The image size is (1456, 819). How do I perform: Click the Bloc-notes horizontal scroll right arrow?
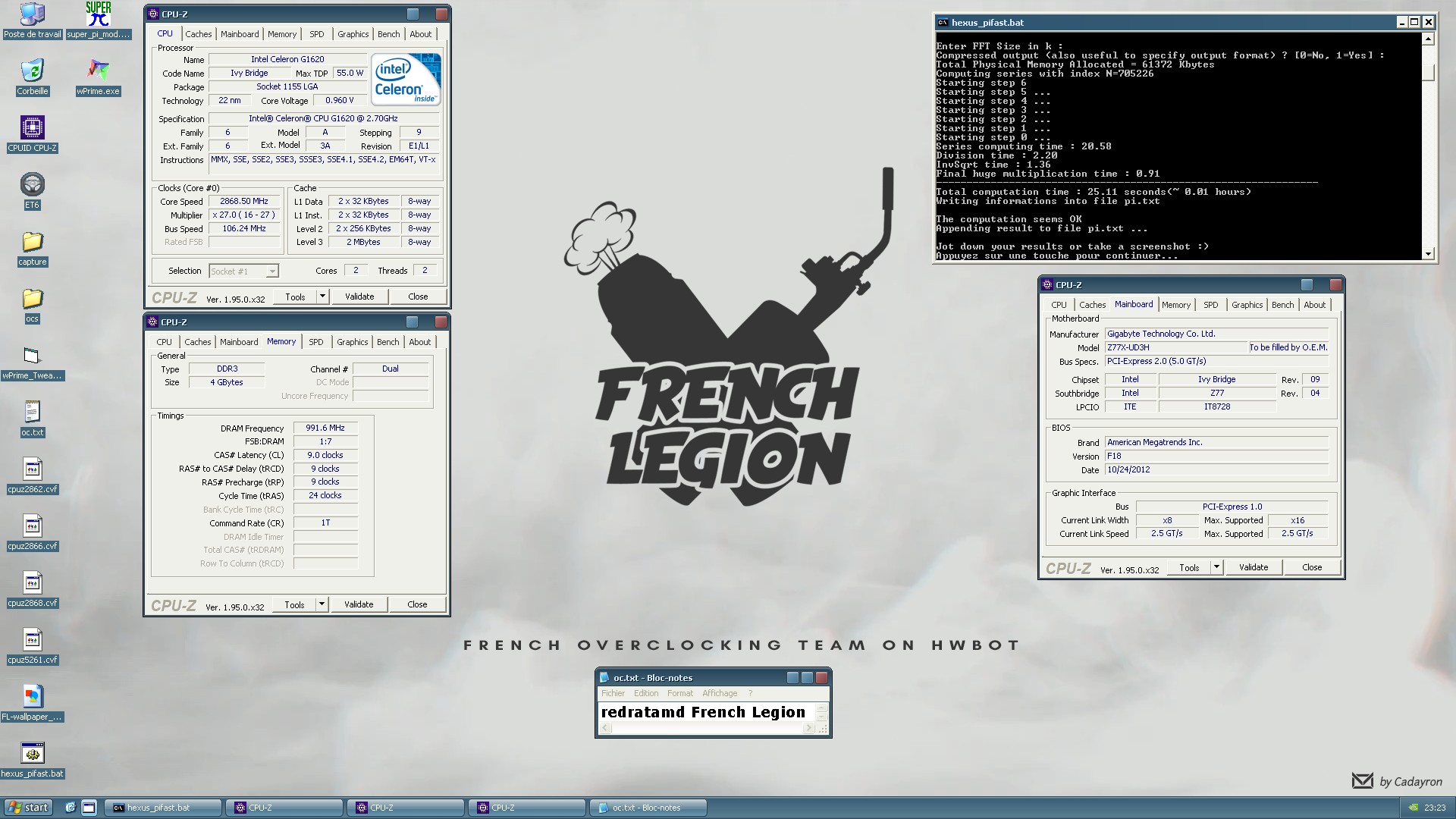(808, 728)
